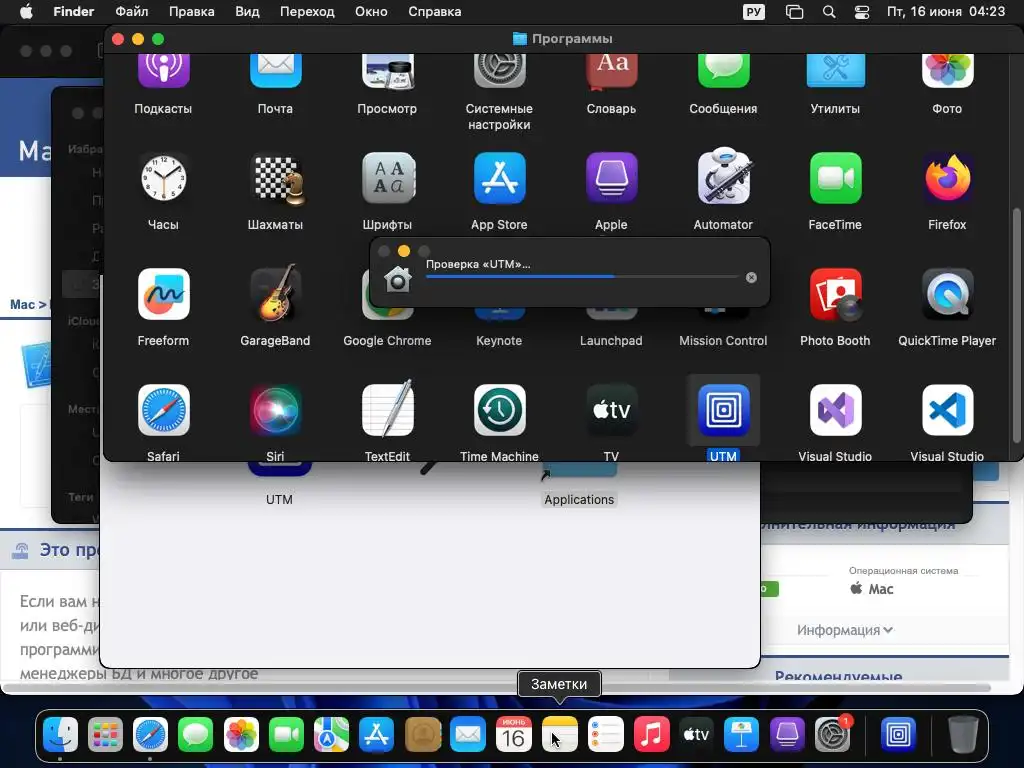This screenshot has width=1024, height=768.
Task: Cancel the UTM verification progress
Action: click(752, 278)
